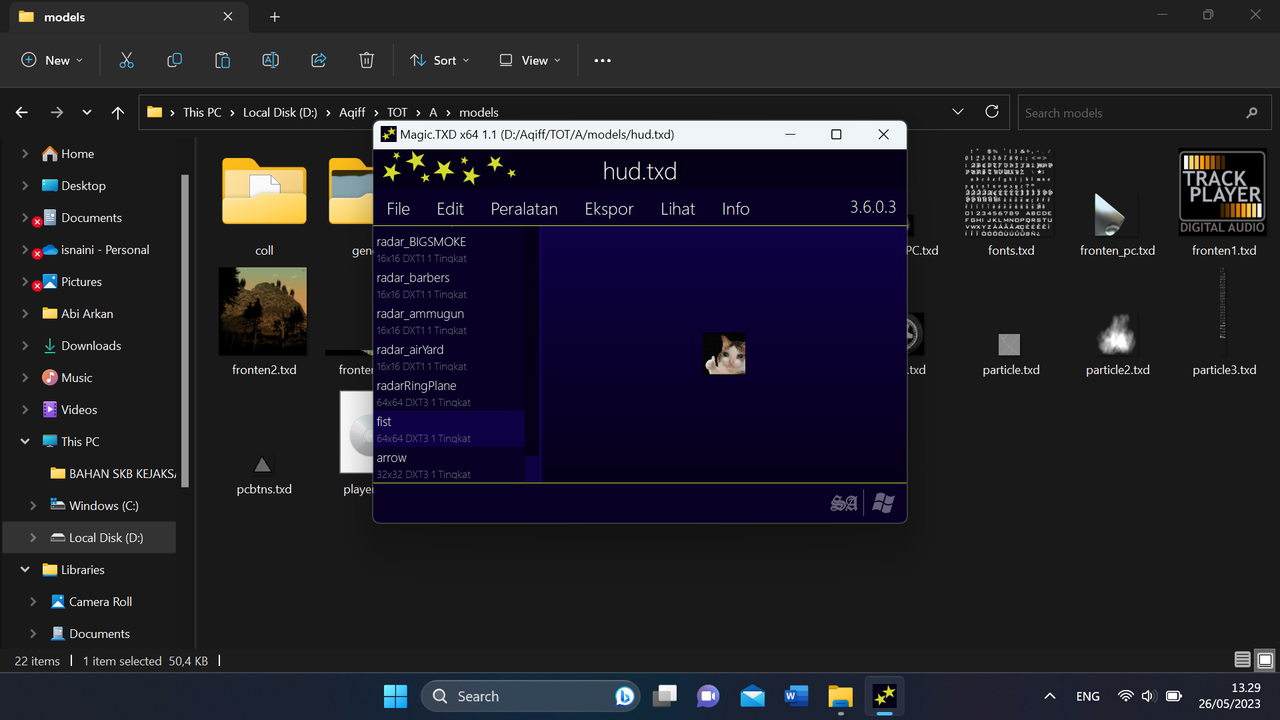This screenshot has width=1280, height=720.
Task: Collapse the Libraries node
Action: (25, 570)
